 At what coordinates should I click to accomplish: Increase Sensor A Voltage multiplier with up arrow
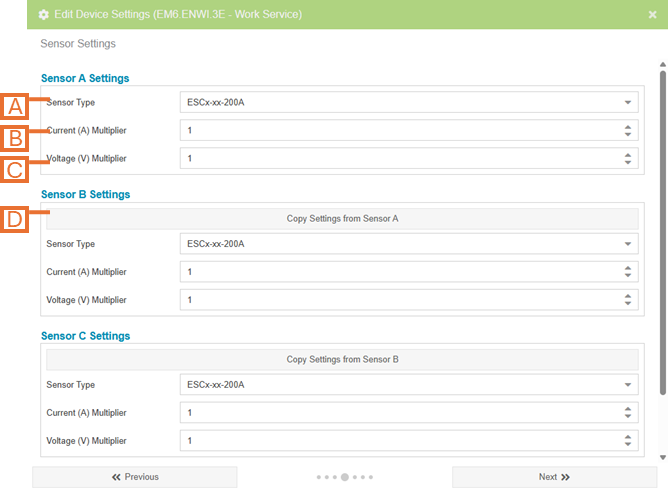628,155
